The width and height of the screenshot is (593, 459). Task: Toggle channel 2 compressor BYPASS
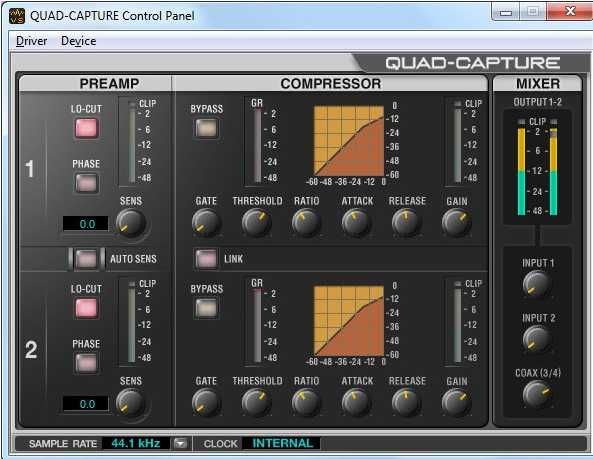206,308
